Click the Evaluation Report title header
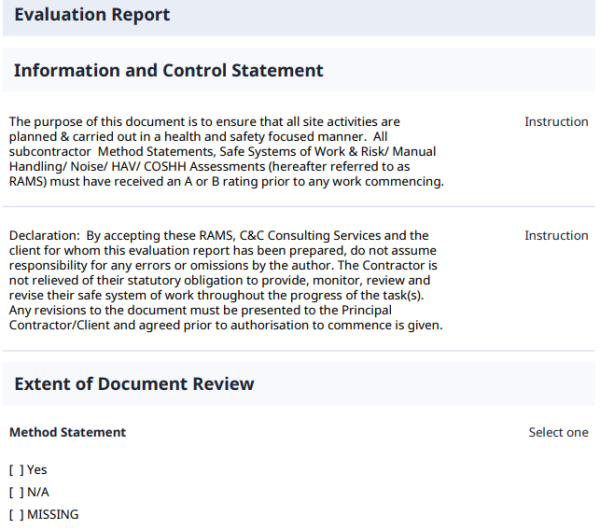Viewport: 600px width, 529px height. pyautogui.click(x=92, y=15)
